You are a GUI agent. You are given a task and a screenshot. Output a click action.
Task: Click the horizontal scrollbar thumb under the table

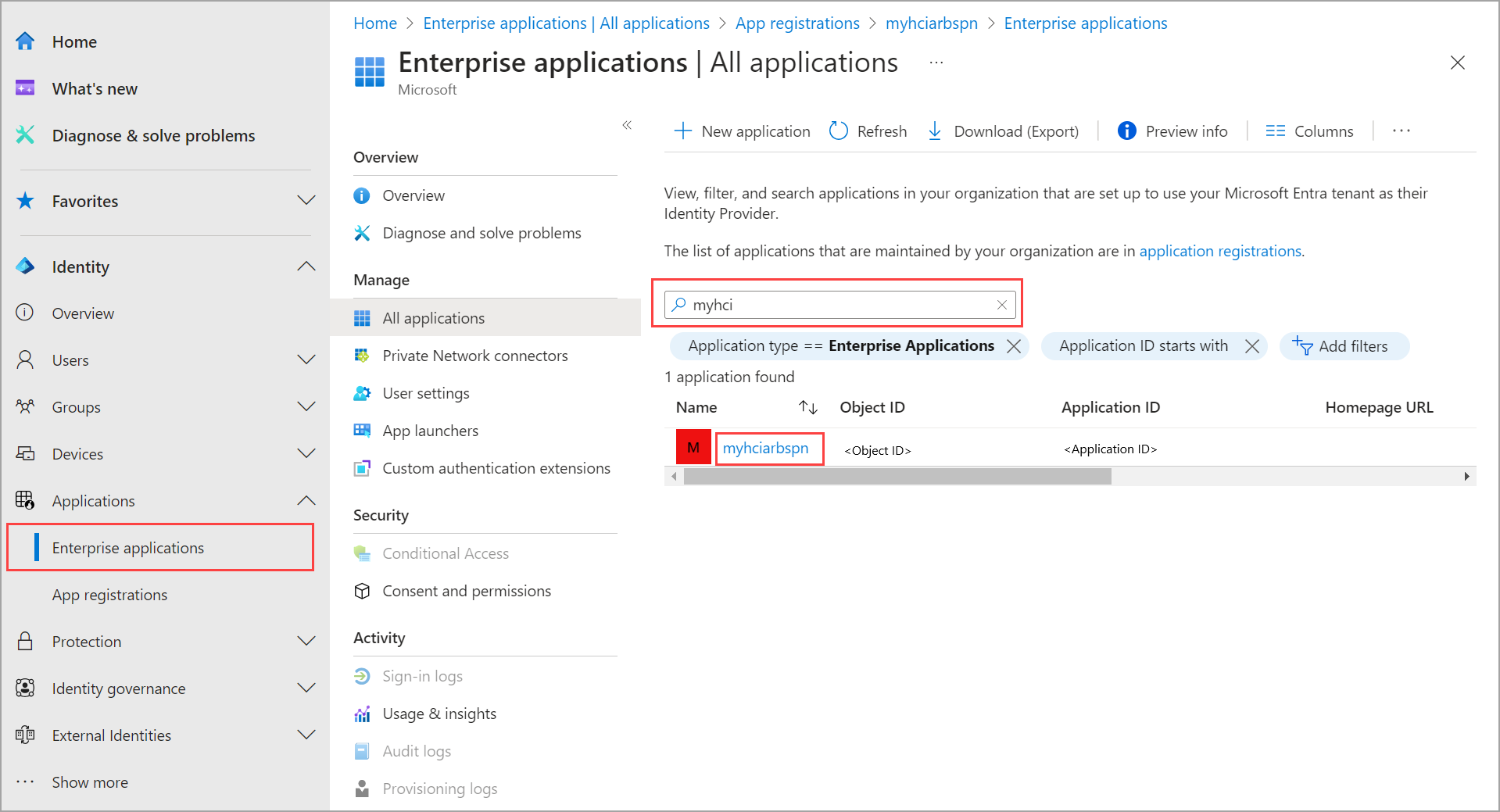(x=897, y=477)
